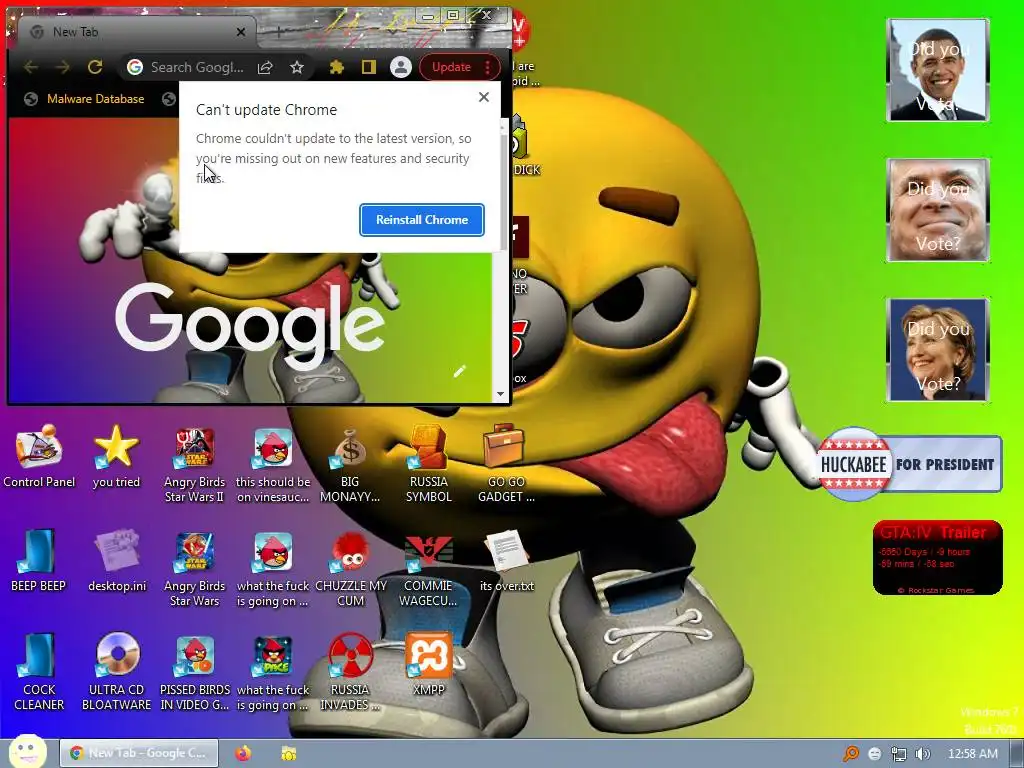Launch Firefox from taskbar

(243, 753)
